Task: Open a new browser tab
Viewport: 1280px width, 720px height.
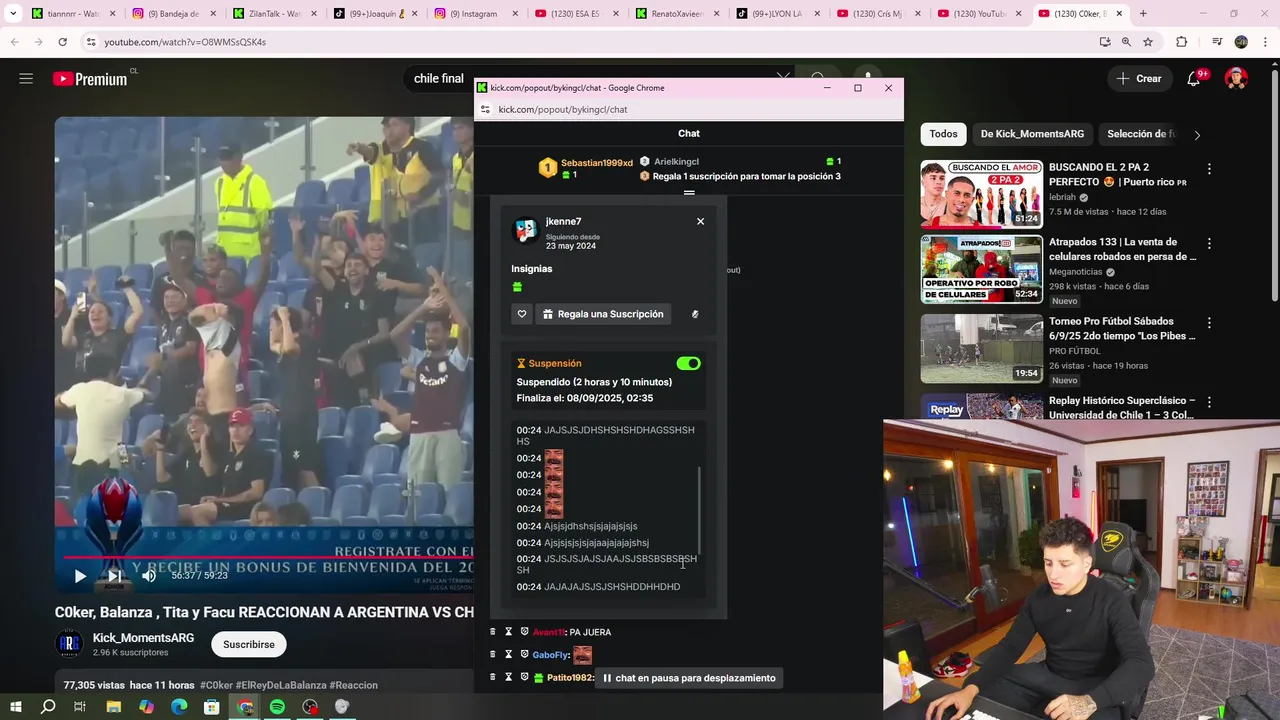Action: (x=1143, y=14)
